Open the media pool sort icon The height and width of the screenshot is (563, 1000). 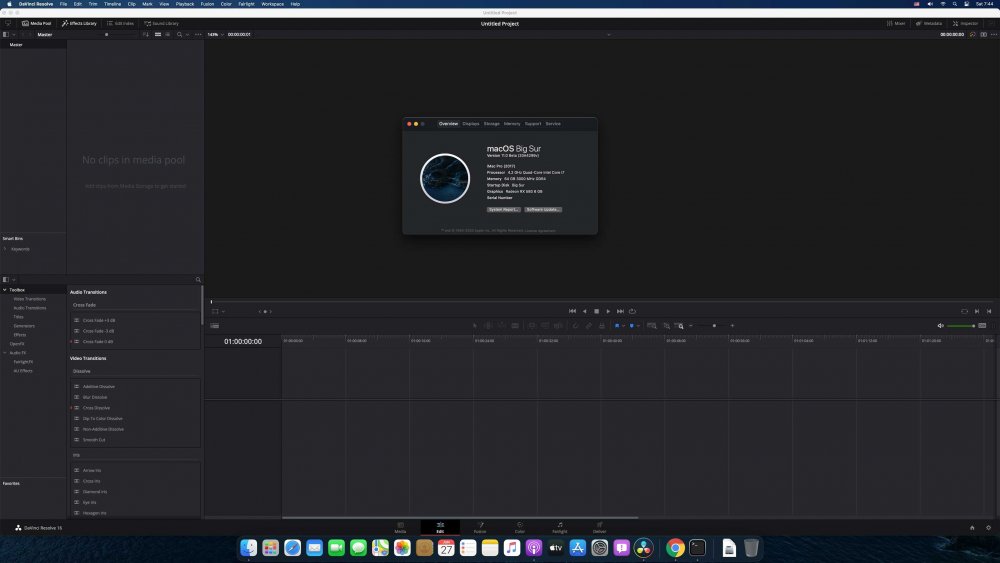tap(146, 34)
